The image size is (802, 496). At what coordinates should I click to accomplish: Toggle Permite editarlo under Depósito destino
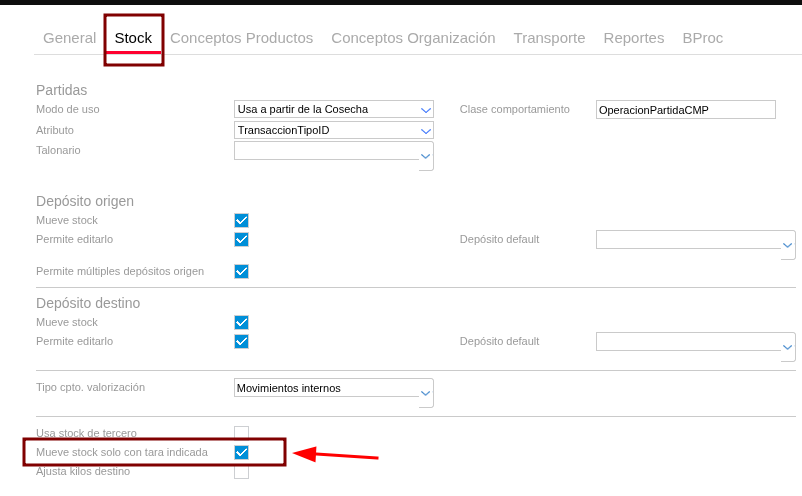(x=241, y=341)
